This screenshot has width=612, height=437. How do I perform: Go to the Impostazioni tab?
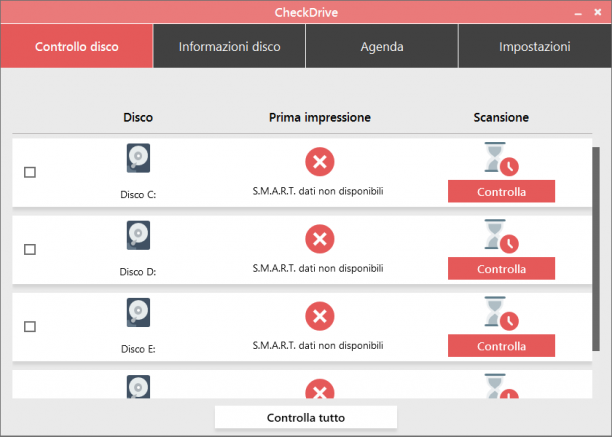pyautogui.click(x=535, y=46)
